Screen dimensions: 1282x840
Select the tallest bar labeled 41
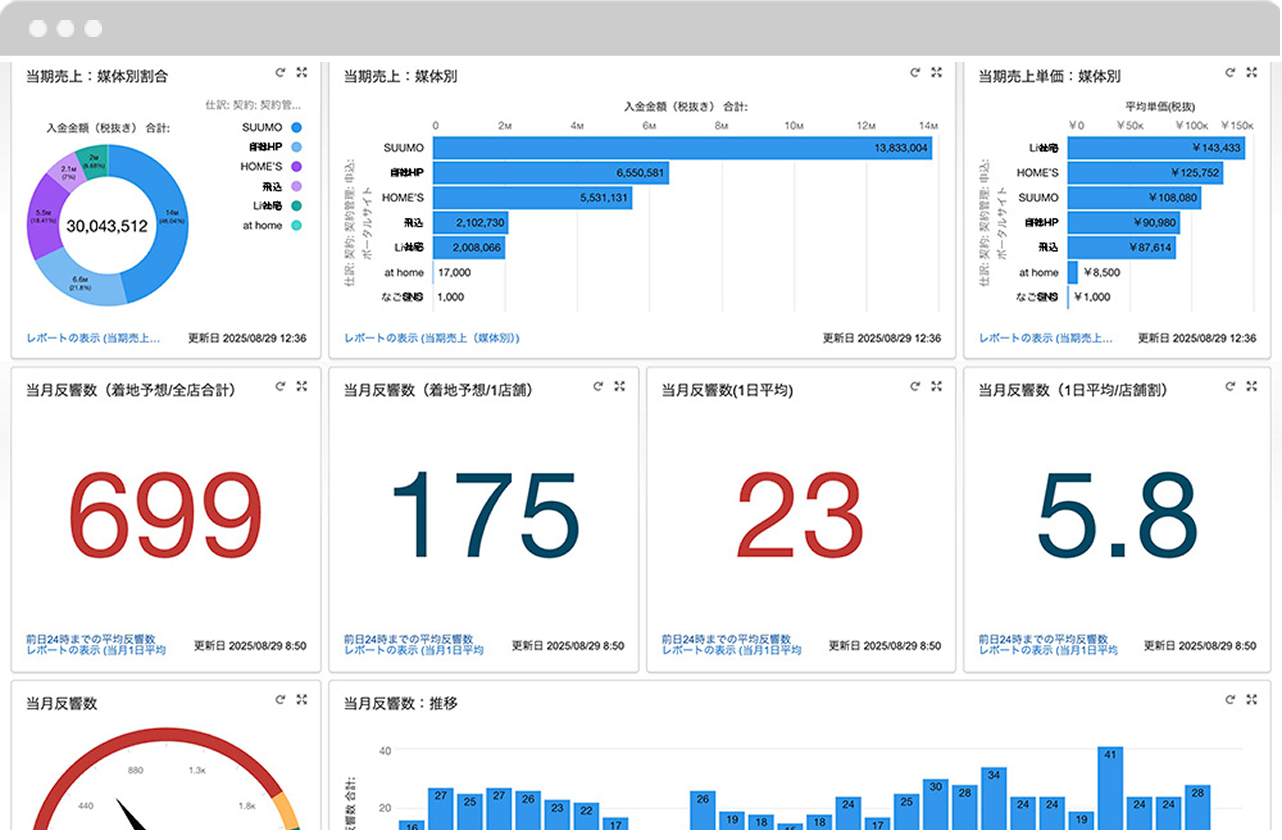pos(1109,786)
